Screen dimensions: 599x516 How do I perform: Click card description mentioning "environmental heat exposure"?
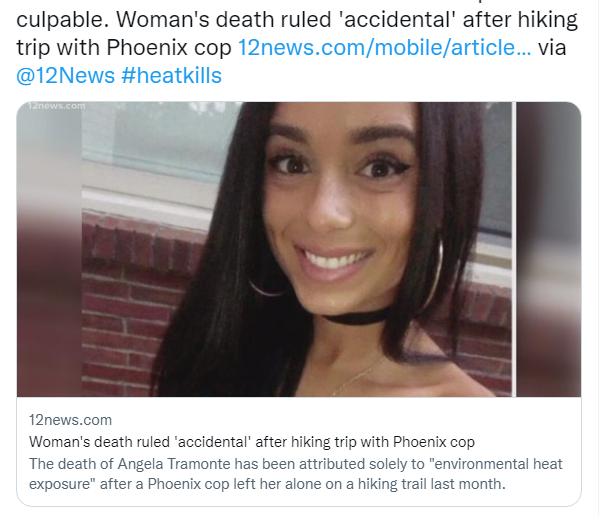click(x=296, y=474)
